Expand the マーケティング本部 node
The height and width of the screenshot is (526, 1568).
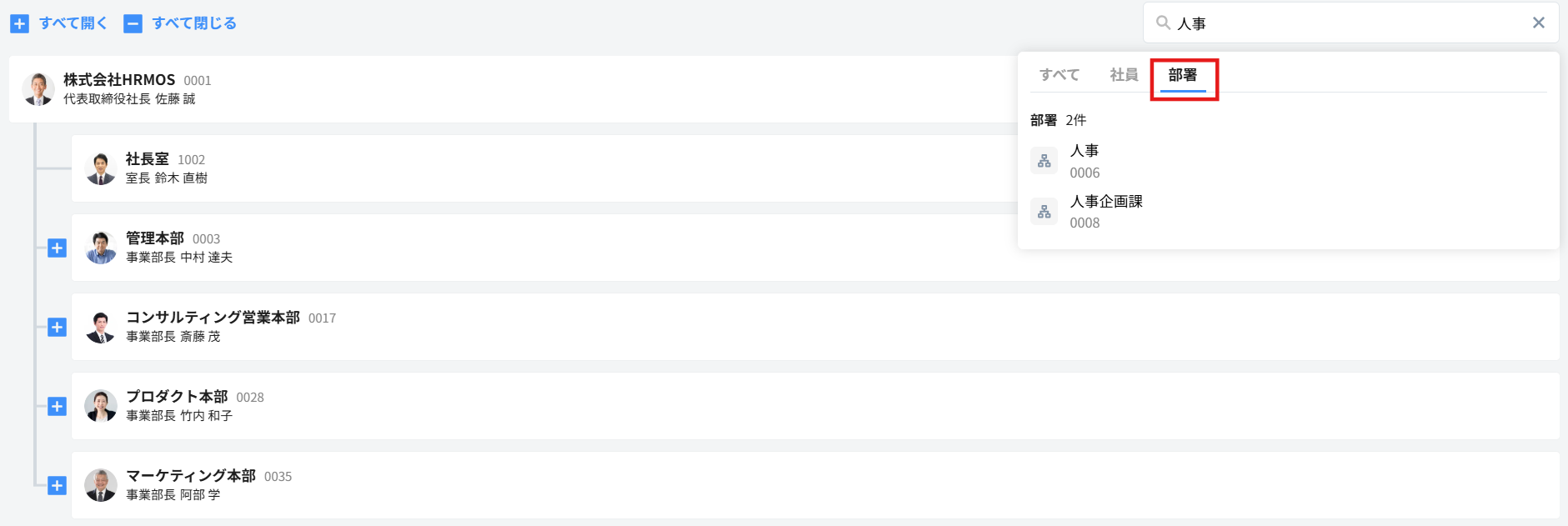[57, 485]
